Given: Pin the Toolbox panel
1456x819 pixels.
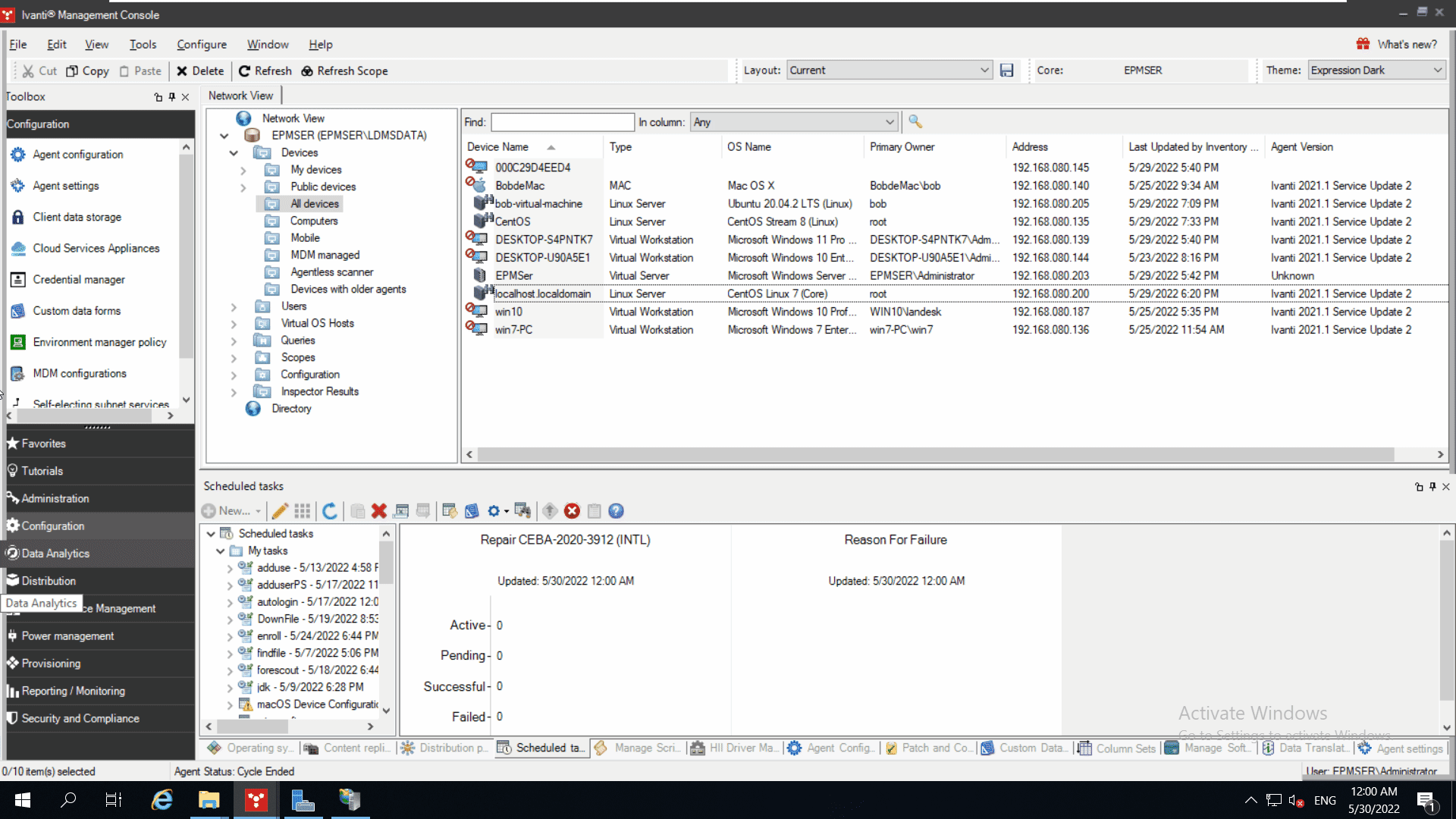Looking at the screenshot, I should coord(172,97).
